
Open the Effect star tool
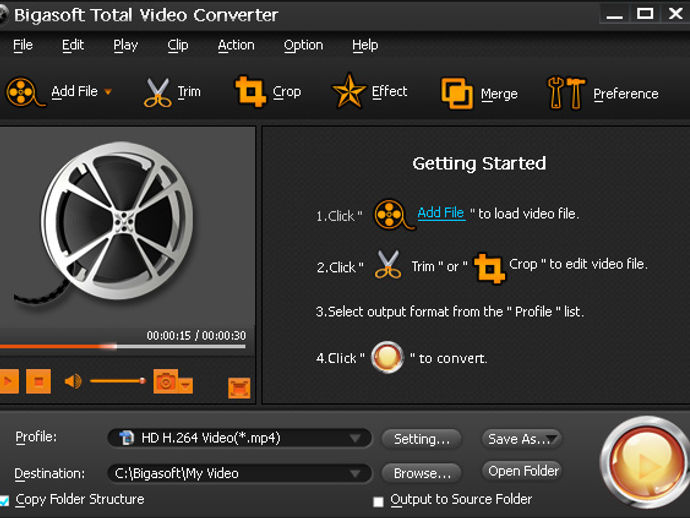point(349,91)
